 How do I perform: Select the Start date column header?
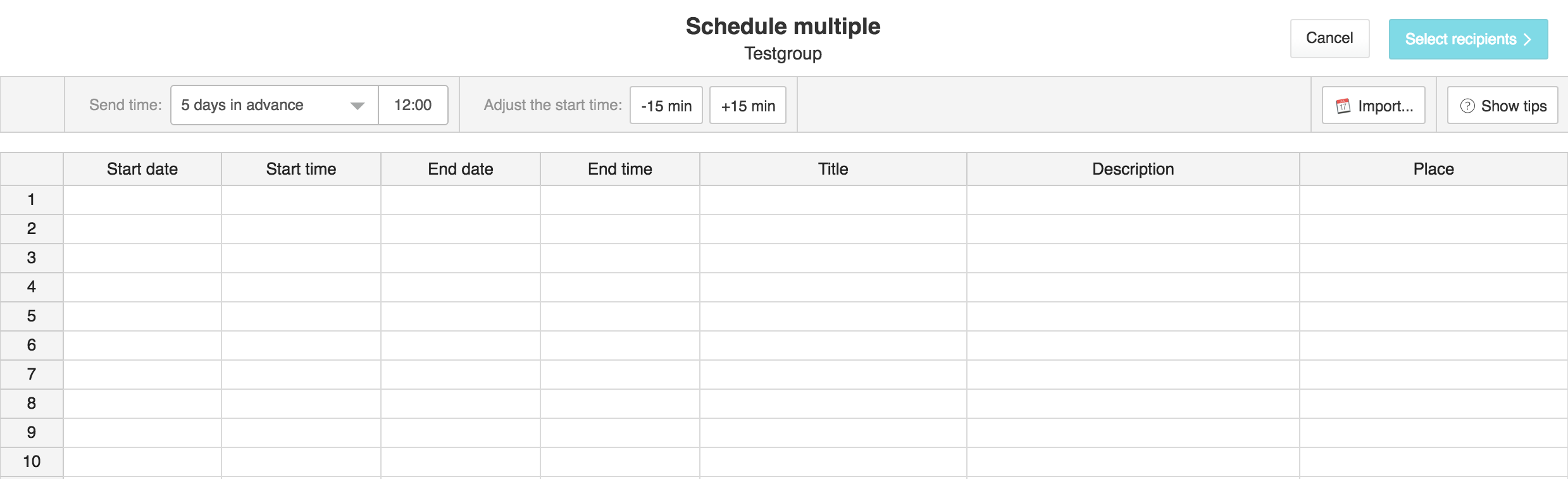(142, 169)
